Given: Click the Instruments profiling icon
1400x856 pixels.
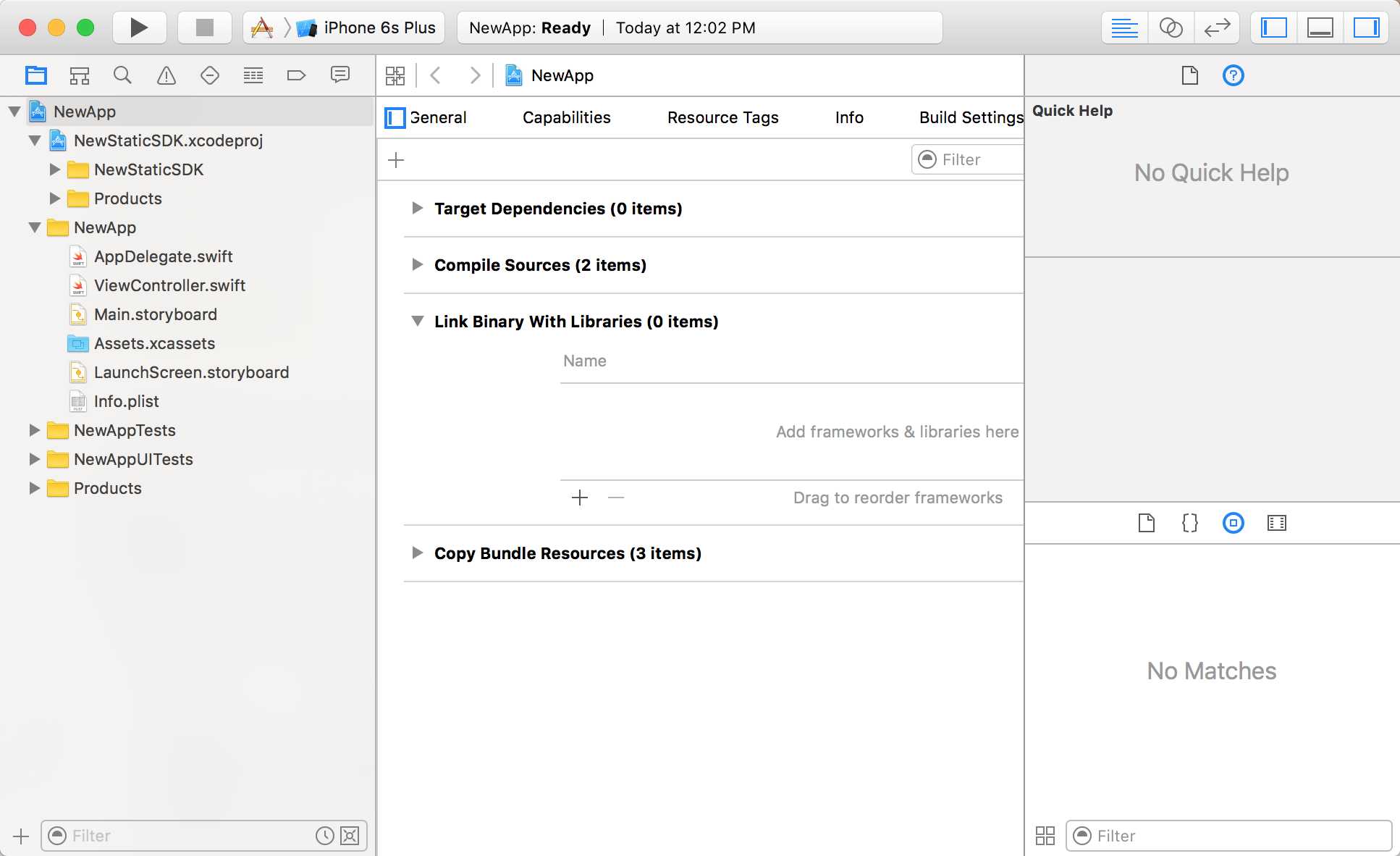Looking at the screenshot, I should click(x=261, y=27).
